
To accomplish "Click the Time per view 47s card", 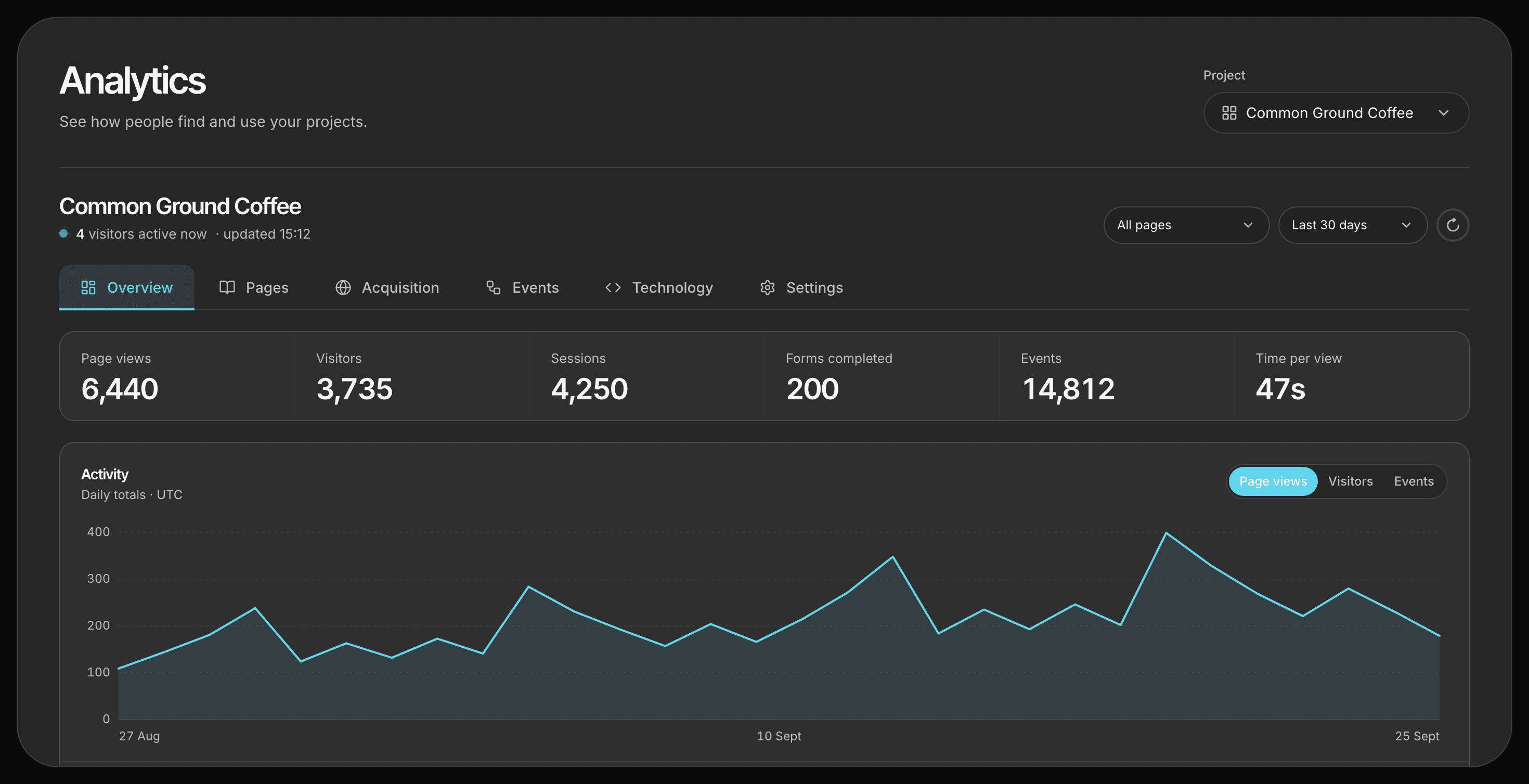I will pyautogui.click(x=1352, y=376).
